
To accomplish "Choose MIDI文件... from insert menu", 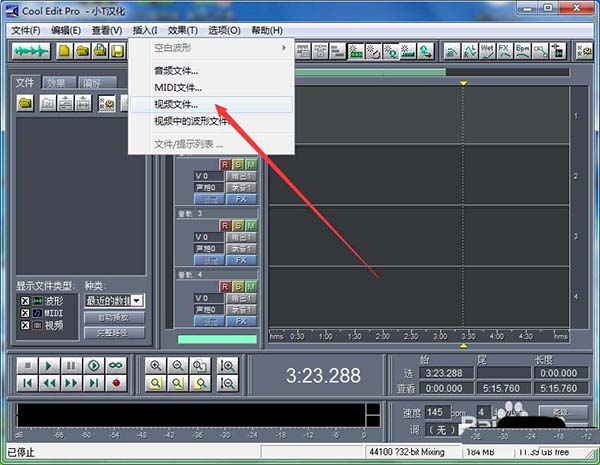I will click(211, 88).
